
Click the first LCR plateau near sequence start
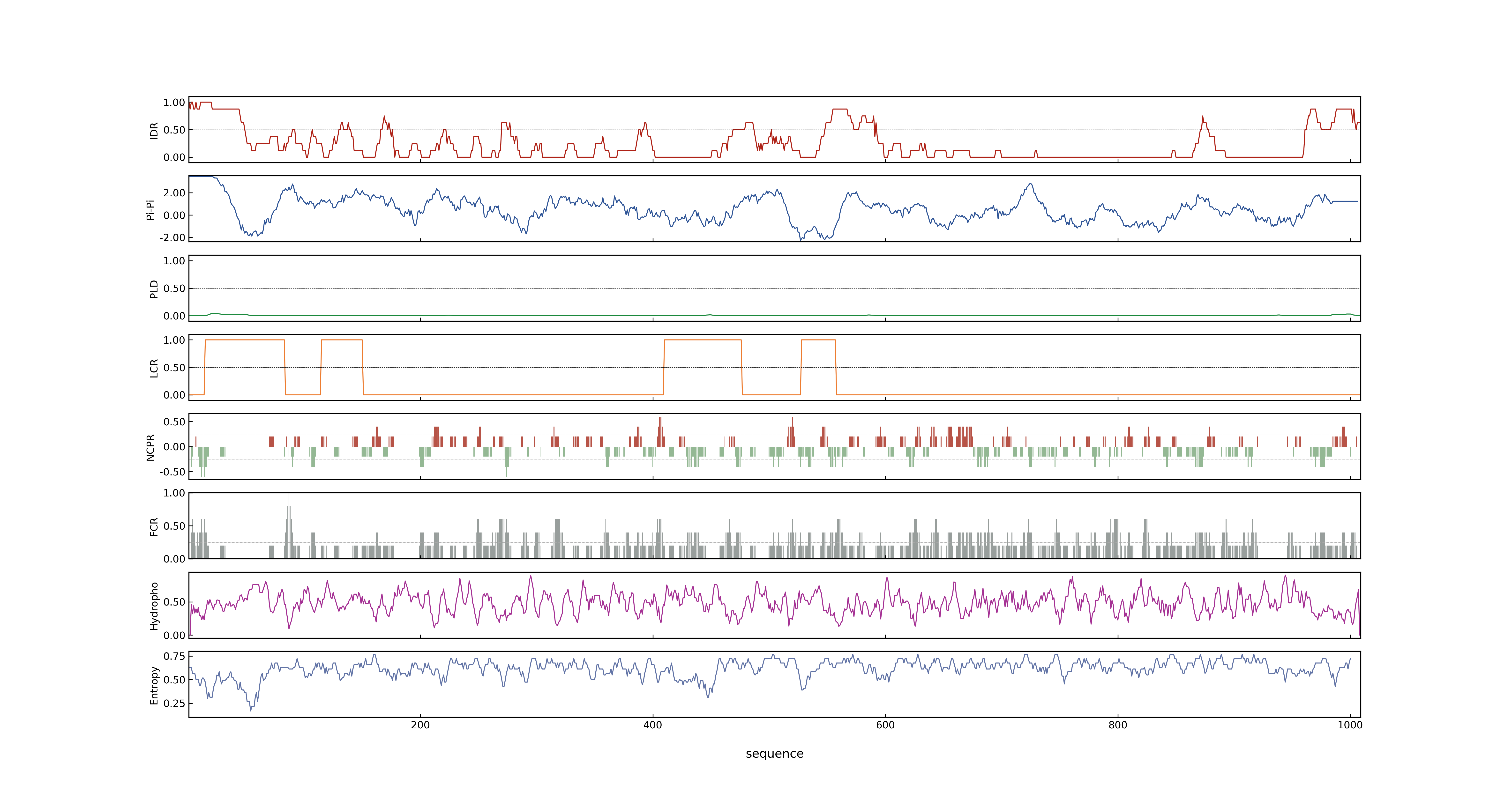[245, 340]
